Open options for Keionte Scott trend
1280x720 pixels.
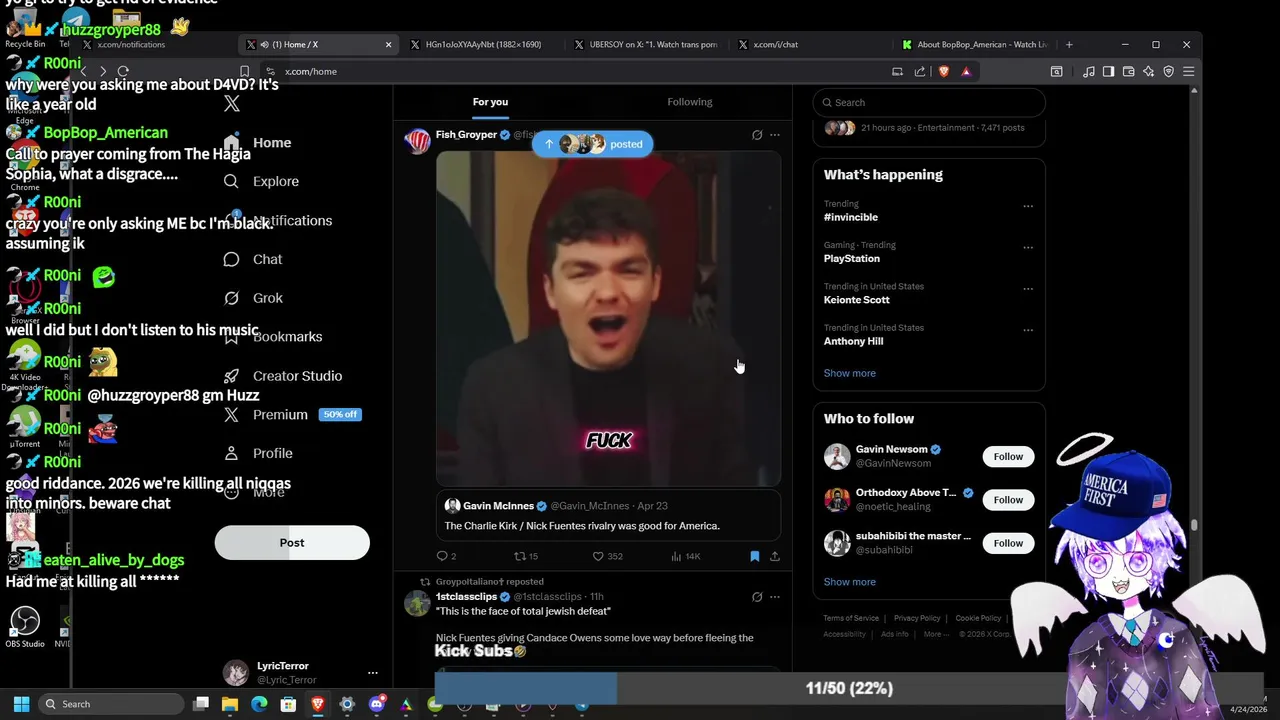point(1028,289)
